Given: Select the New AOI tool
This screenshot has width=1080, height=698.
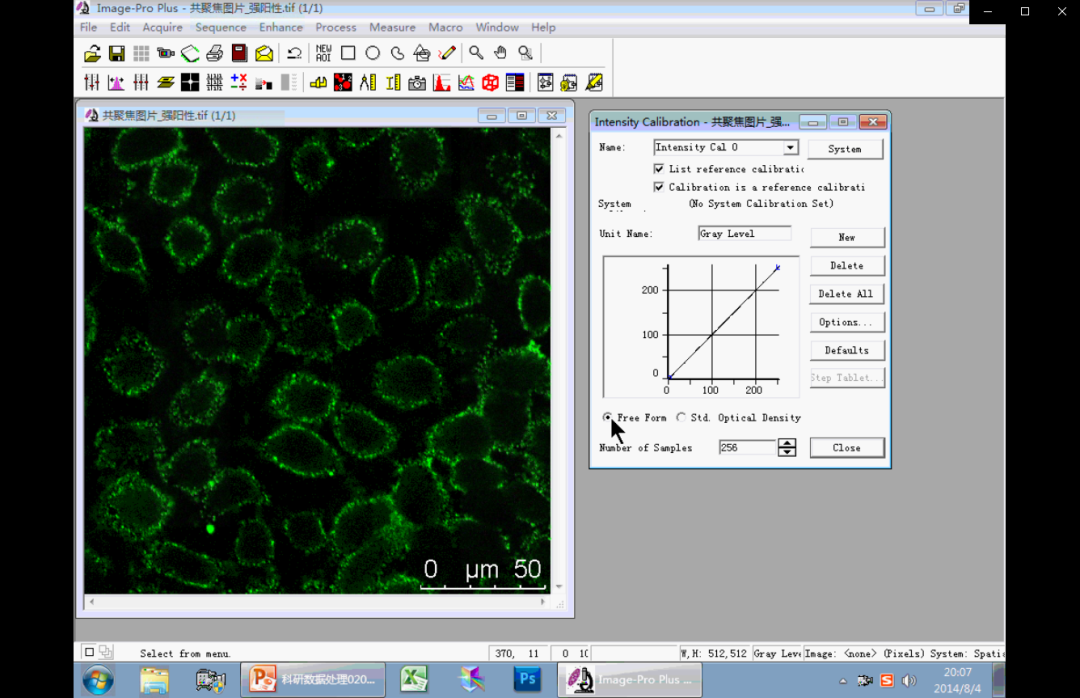Looking at the screenshot, I should [323, 53].
